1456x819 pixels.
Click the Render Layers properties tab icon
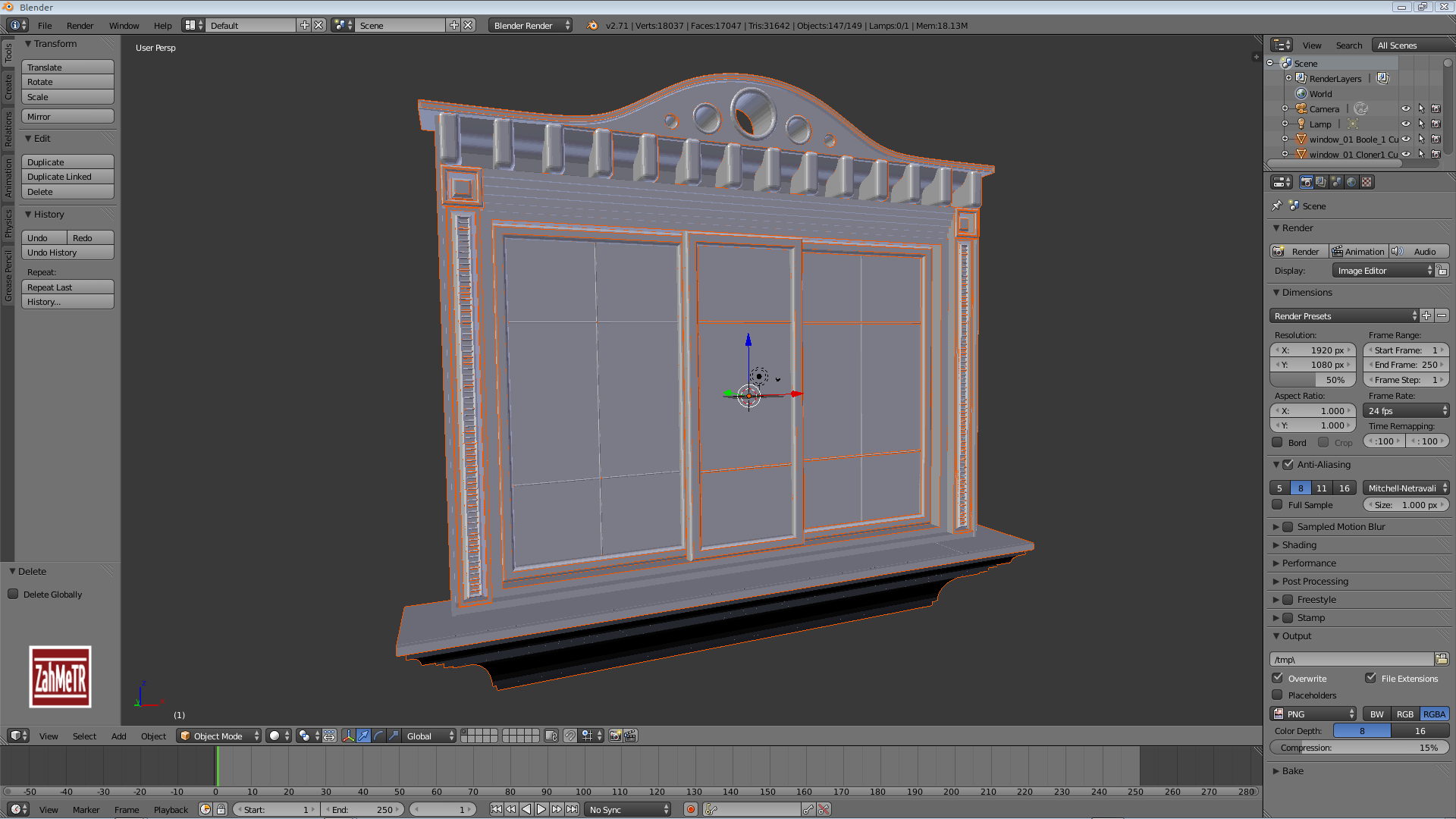(x=1321, y=182)
